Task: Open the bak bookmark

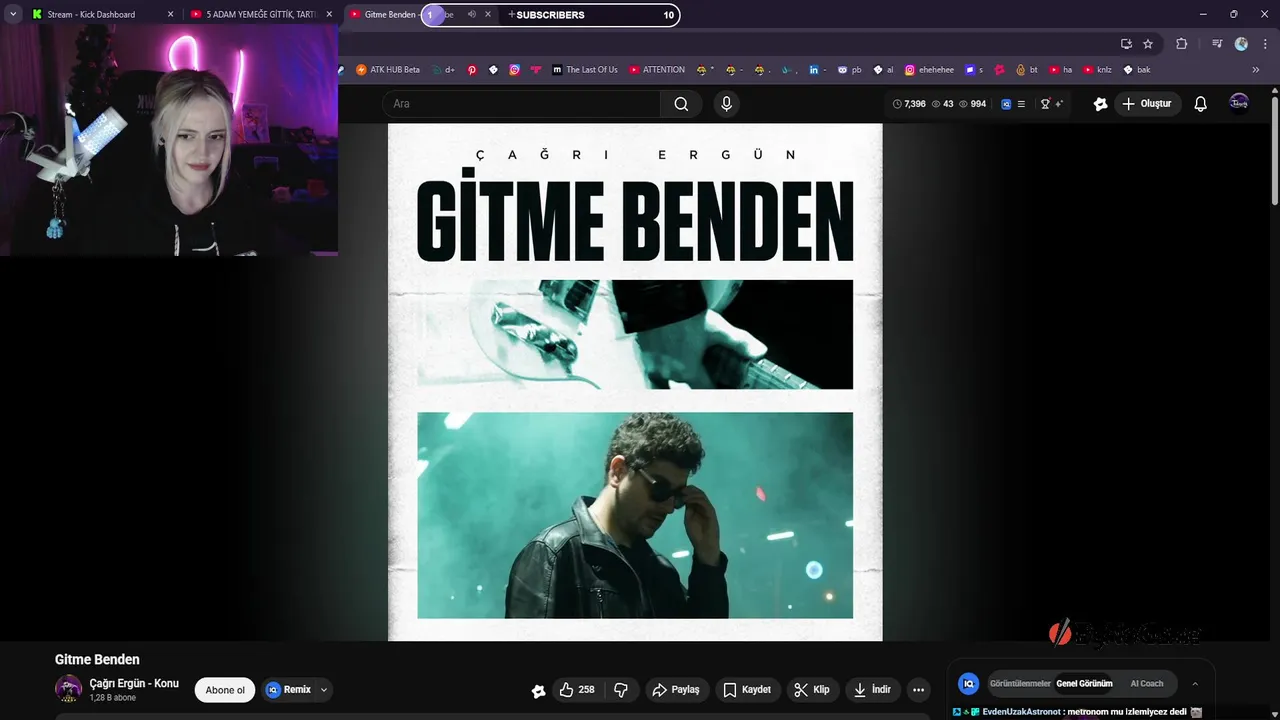Action: pos(1137,70)
